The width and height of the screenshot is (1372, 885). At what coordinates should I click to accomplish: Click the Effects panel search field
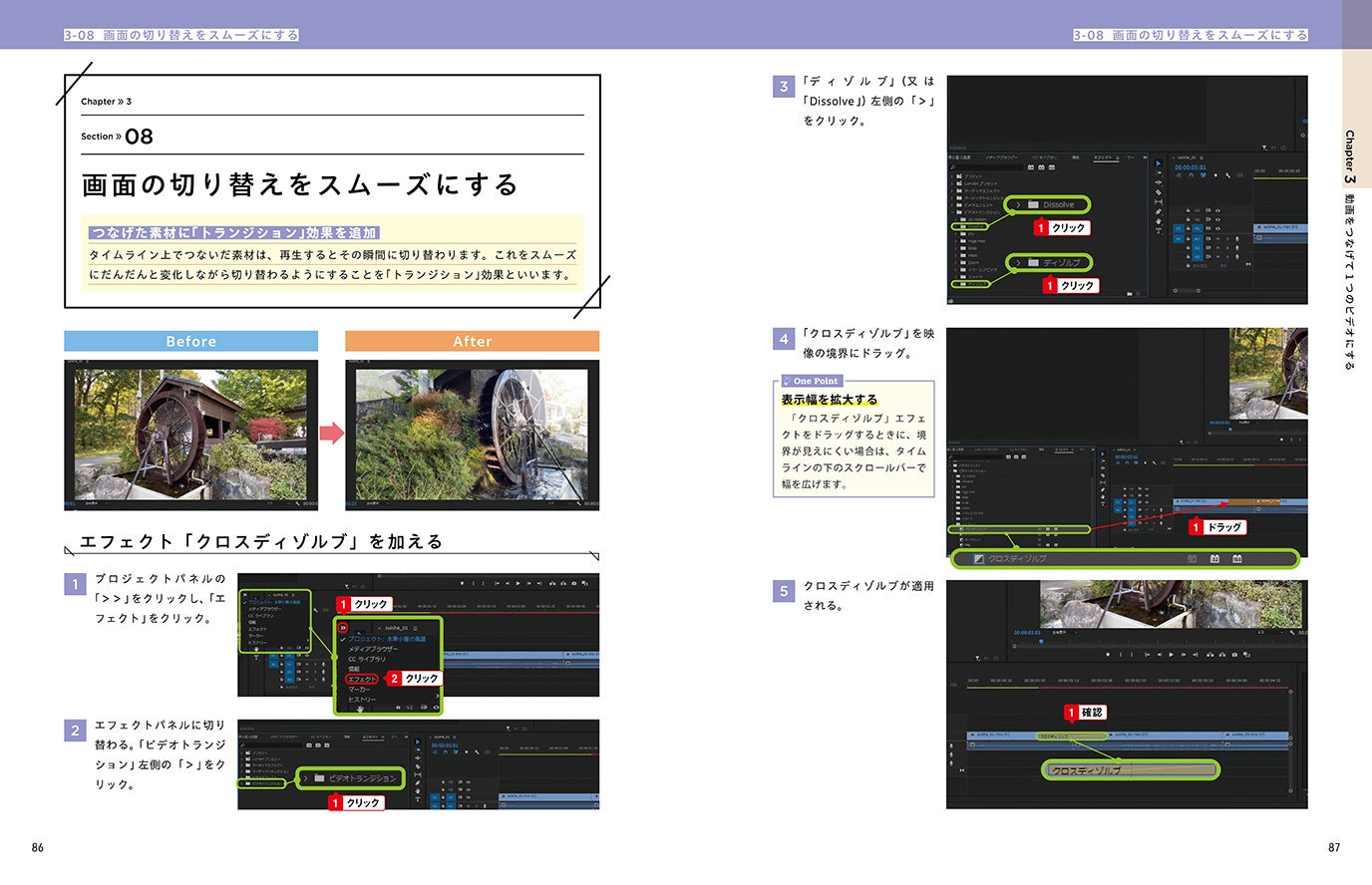(x=986, y=166)
